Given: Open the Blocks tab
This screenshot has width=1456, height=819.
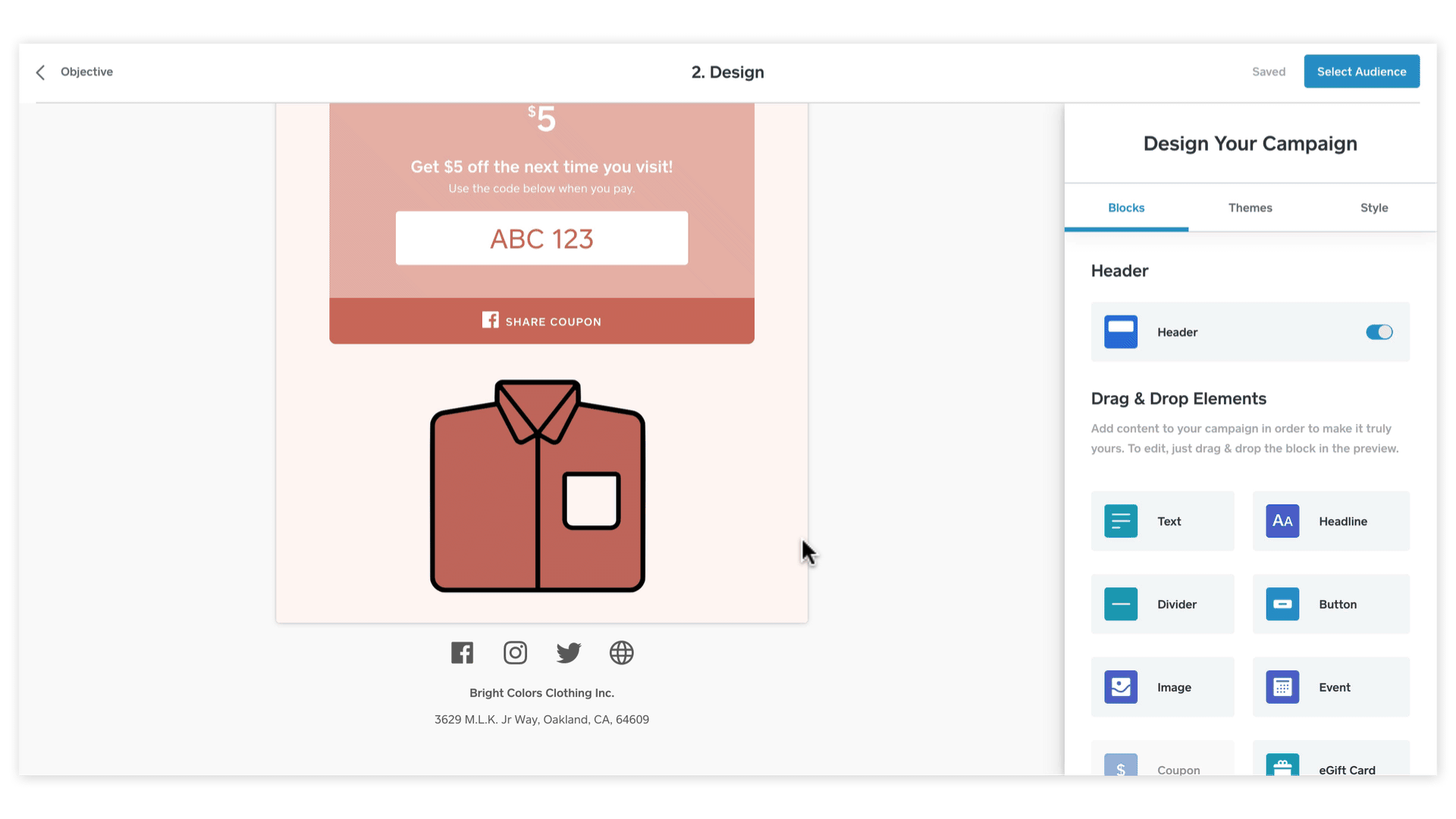Looking at the screenshot, I should click(1126, 208).
